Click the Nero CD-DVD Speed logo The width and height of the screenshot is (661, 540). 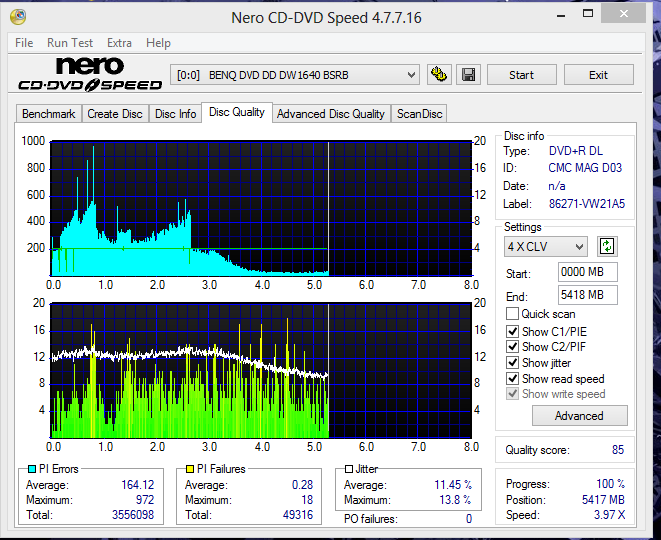click(x=90, y=74)
